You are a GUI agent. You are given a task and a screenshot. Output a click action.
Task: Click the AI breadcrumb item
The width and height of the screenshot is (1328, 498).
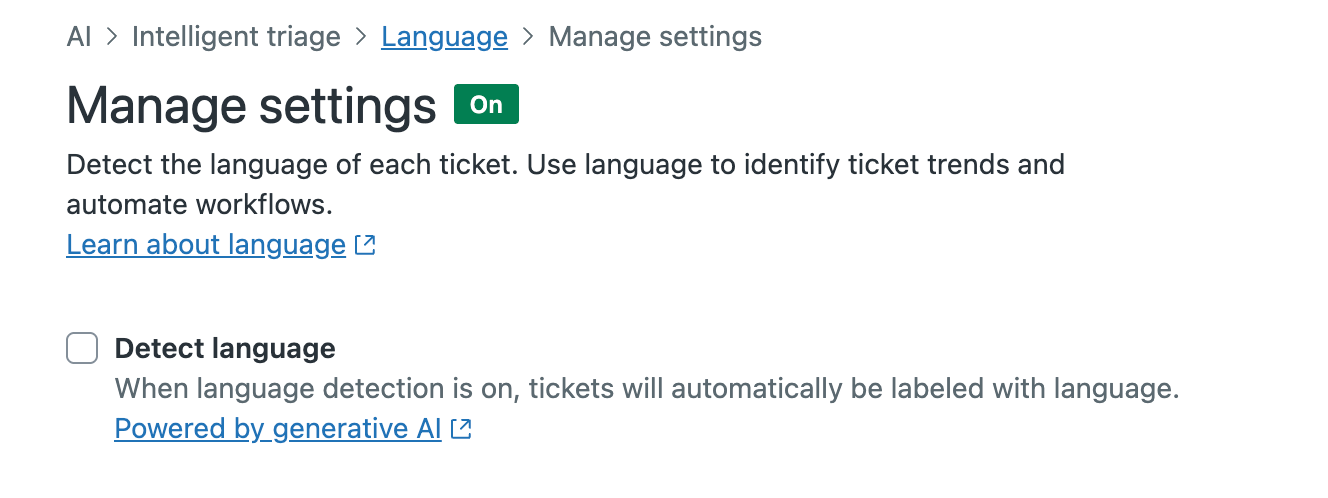tap(79, 37)
